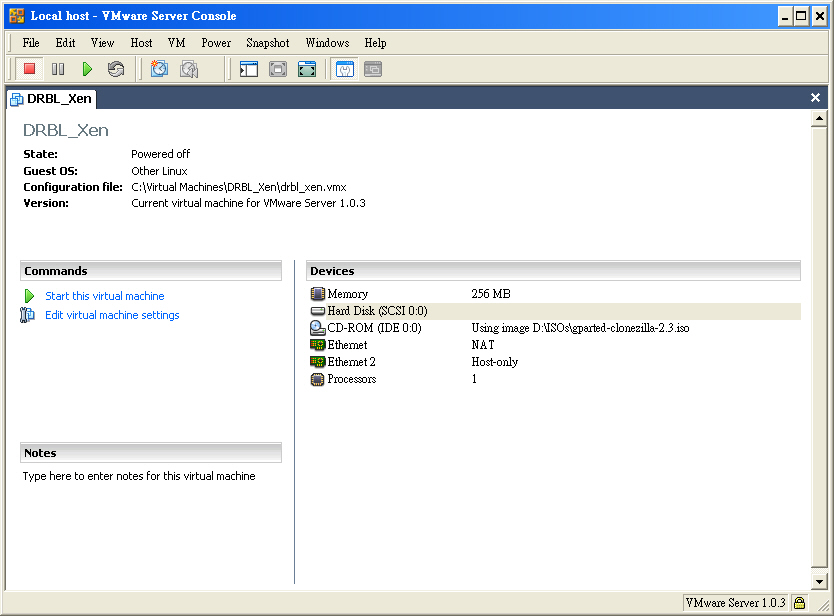The image size is (834, 616).
Task: Click the Quick Switch mode toolbar icon
Action: click(278, 69)
